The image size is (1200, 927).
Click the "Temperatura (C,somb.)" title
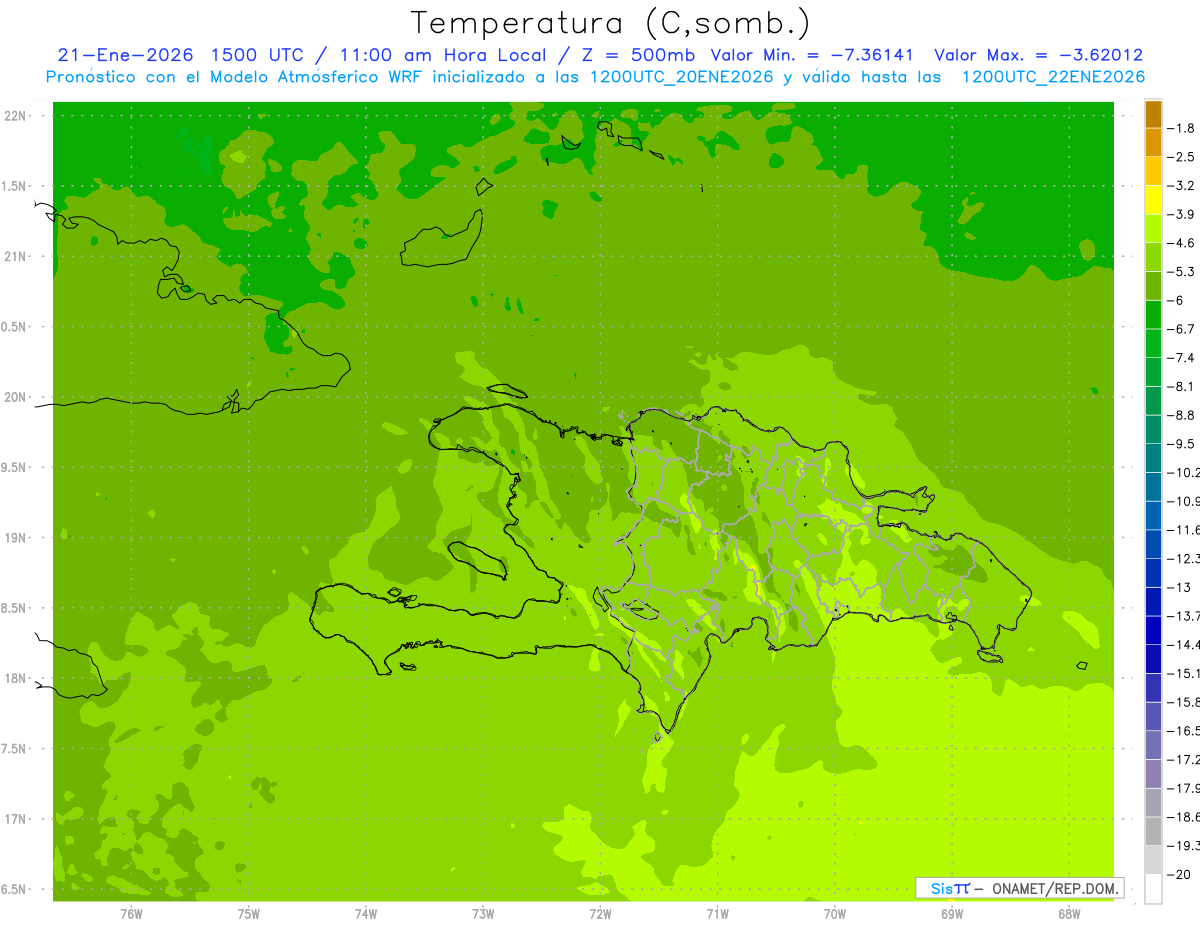(x=610, y=23)
